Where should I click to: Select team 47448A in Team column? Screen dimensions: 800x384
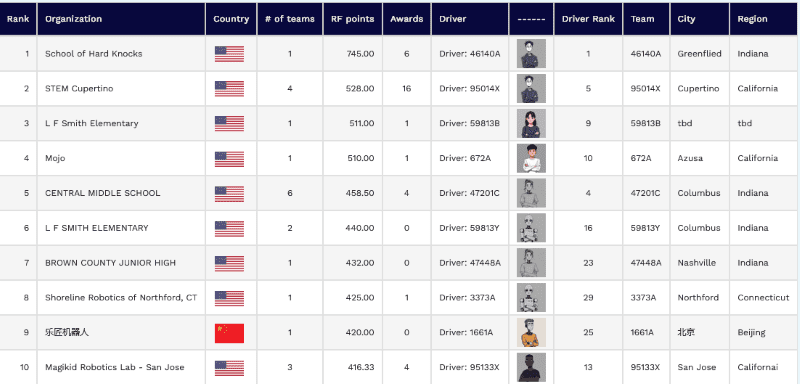646,263
